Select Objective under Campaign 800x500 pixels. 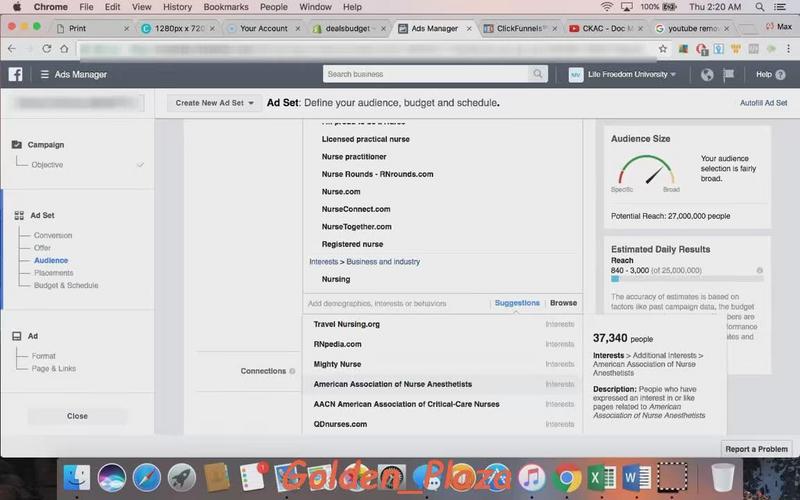pos(47,165)
